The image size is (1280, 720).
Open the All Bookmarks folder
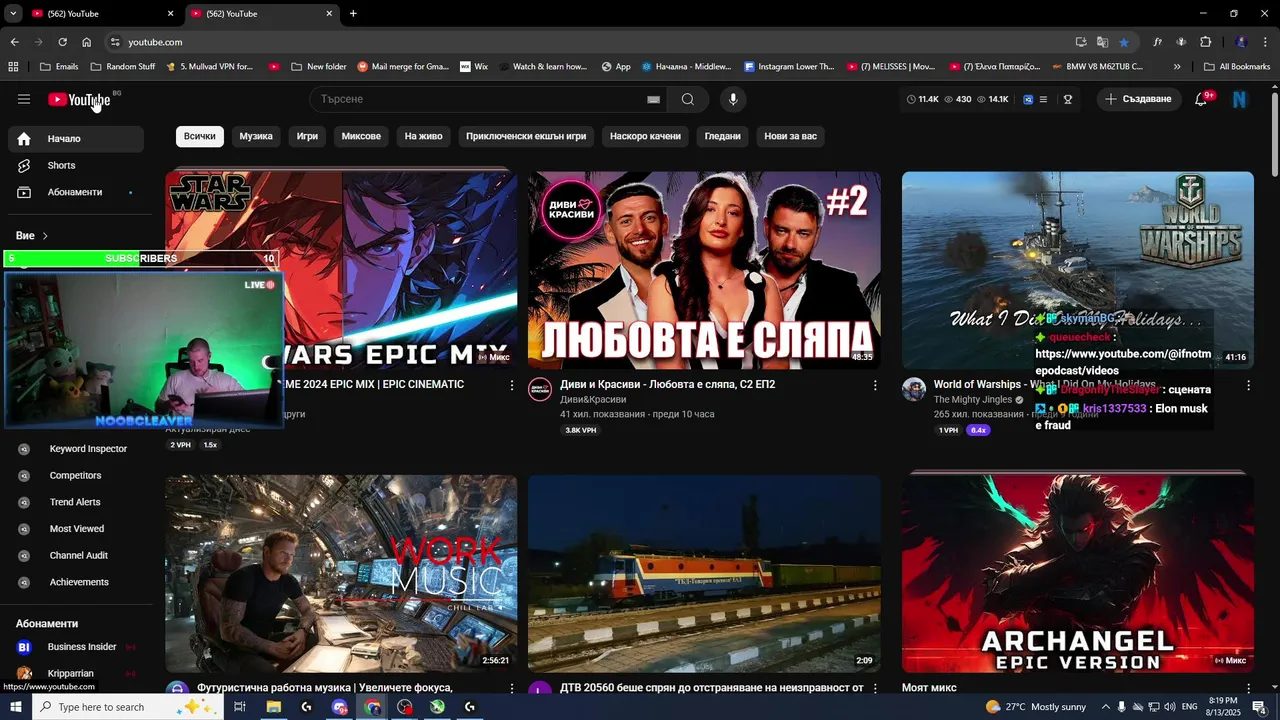(1237, 67)
